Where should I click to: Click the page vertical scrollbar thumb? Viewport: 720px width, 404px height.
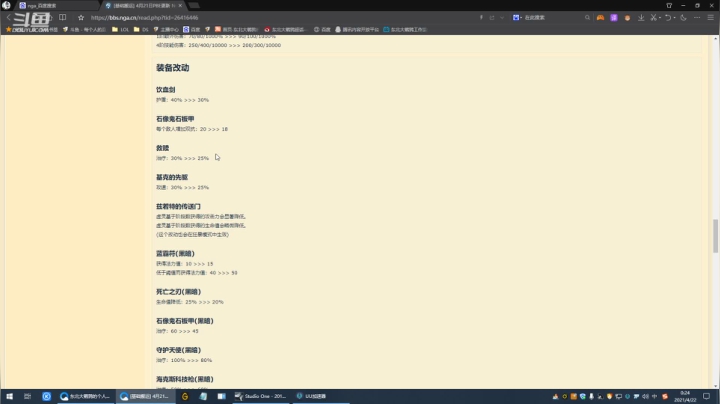[x=715, y=236]
